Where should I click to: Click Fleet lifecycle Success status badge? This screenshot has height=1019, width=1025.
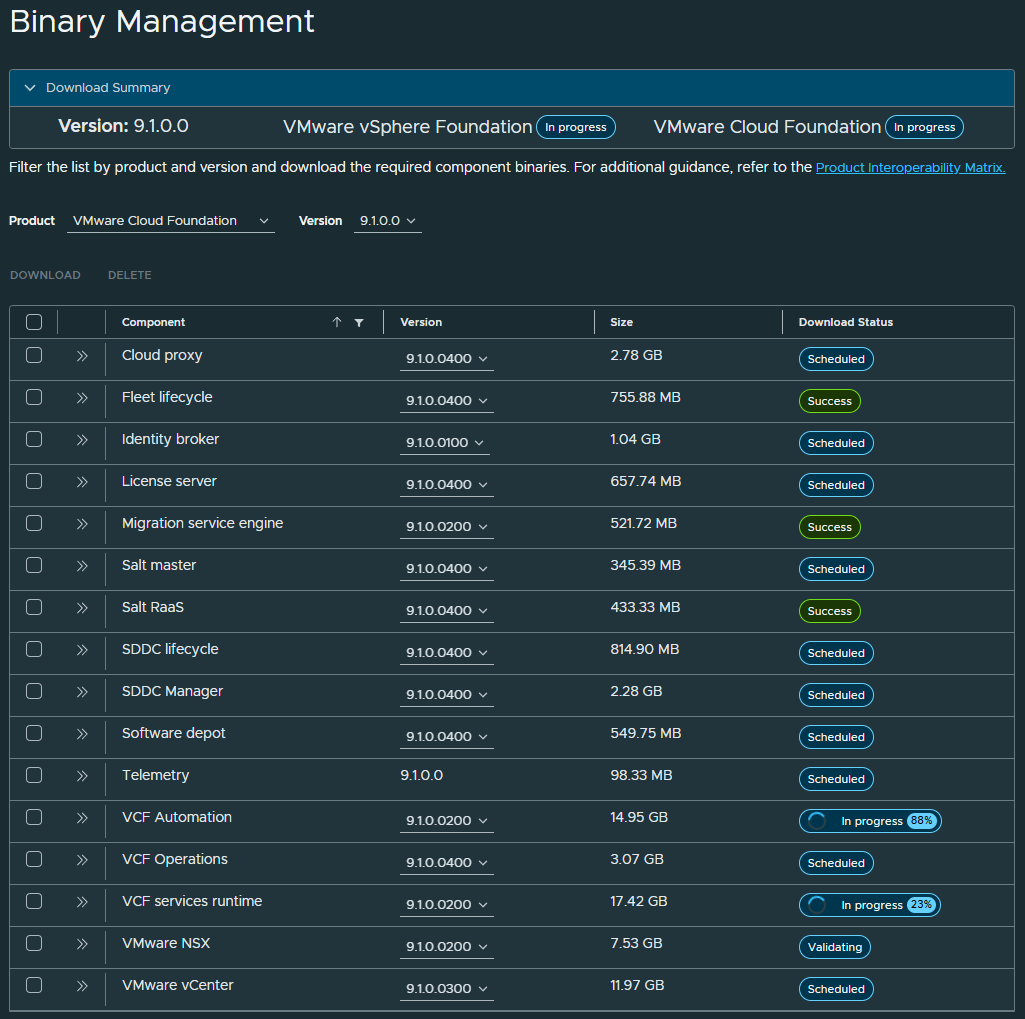[x=830, y=401]
